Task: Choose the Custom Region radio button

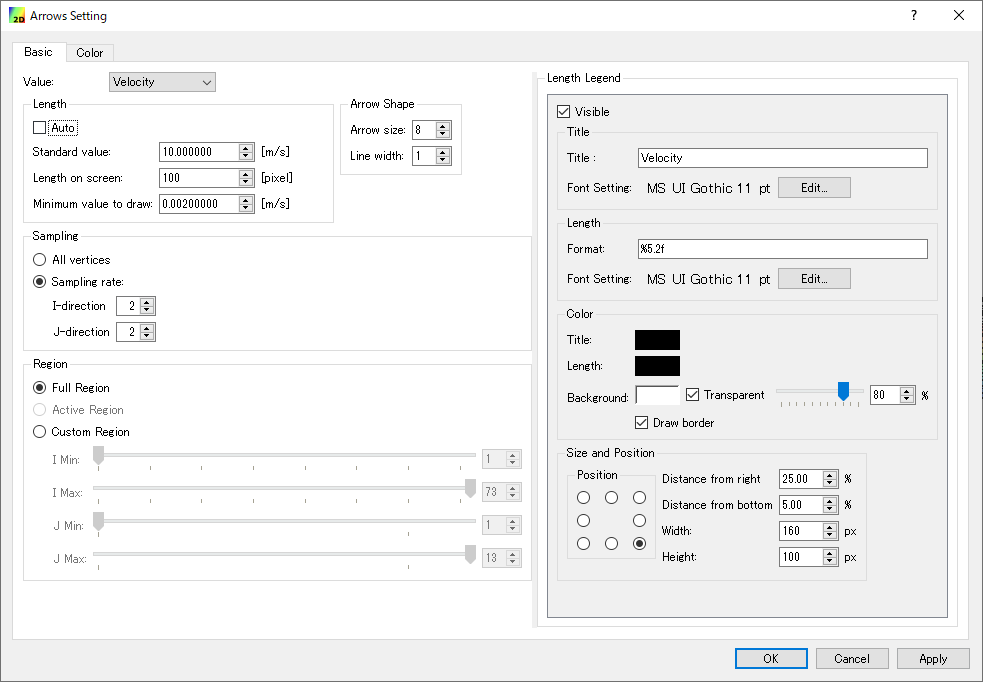Action: point(40,432)
